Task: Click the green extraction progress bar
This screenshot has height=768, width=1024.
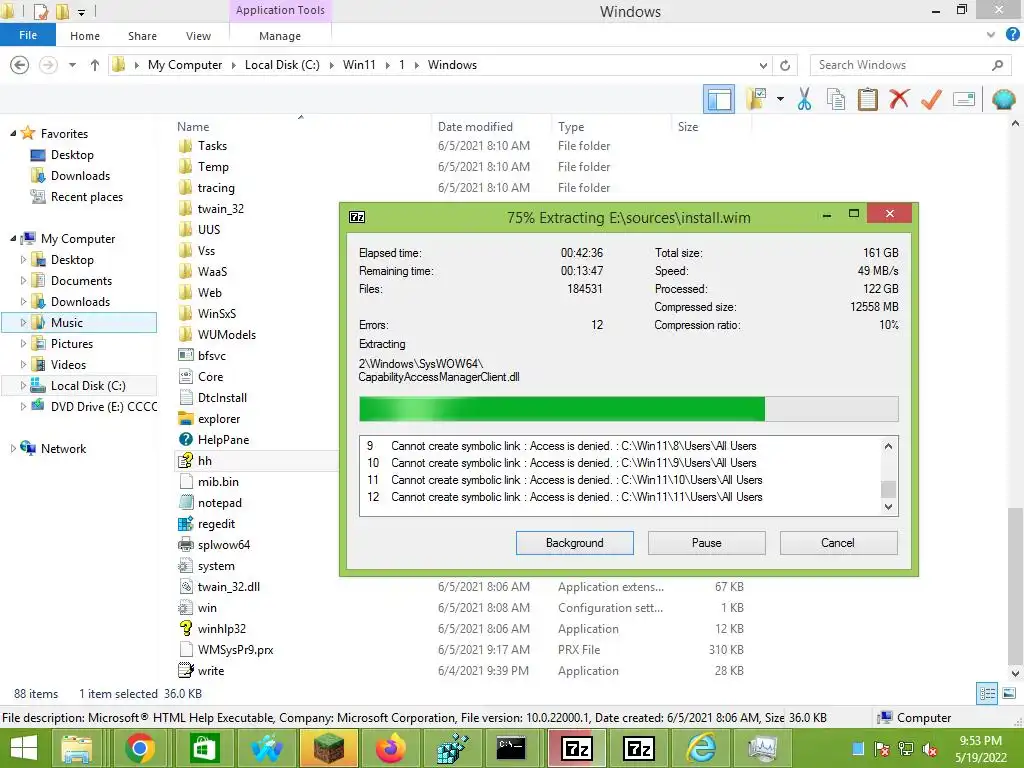Action: 628,409
